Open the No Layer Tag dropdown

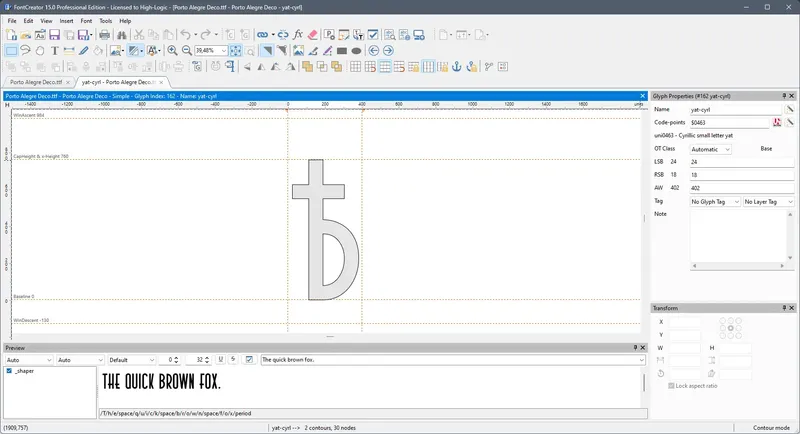pos(768,202)
